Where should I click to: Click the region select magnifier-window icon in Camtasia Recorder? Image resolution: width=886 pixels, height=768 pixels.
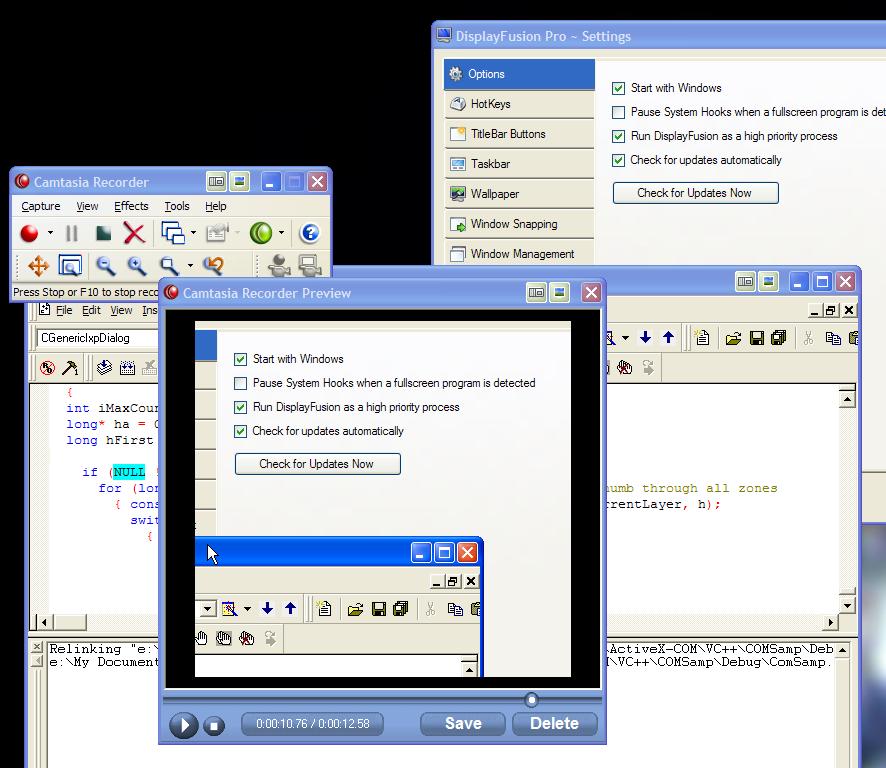pyautogui.click(x=70, y=266)
